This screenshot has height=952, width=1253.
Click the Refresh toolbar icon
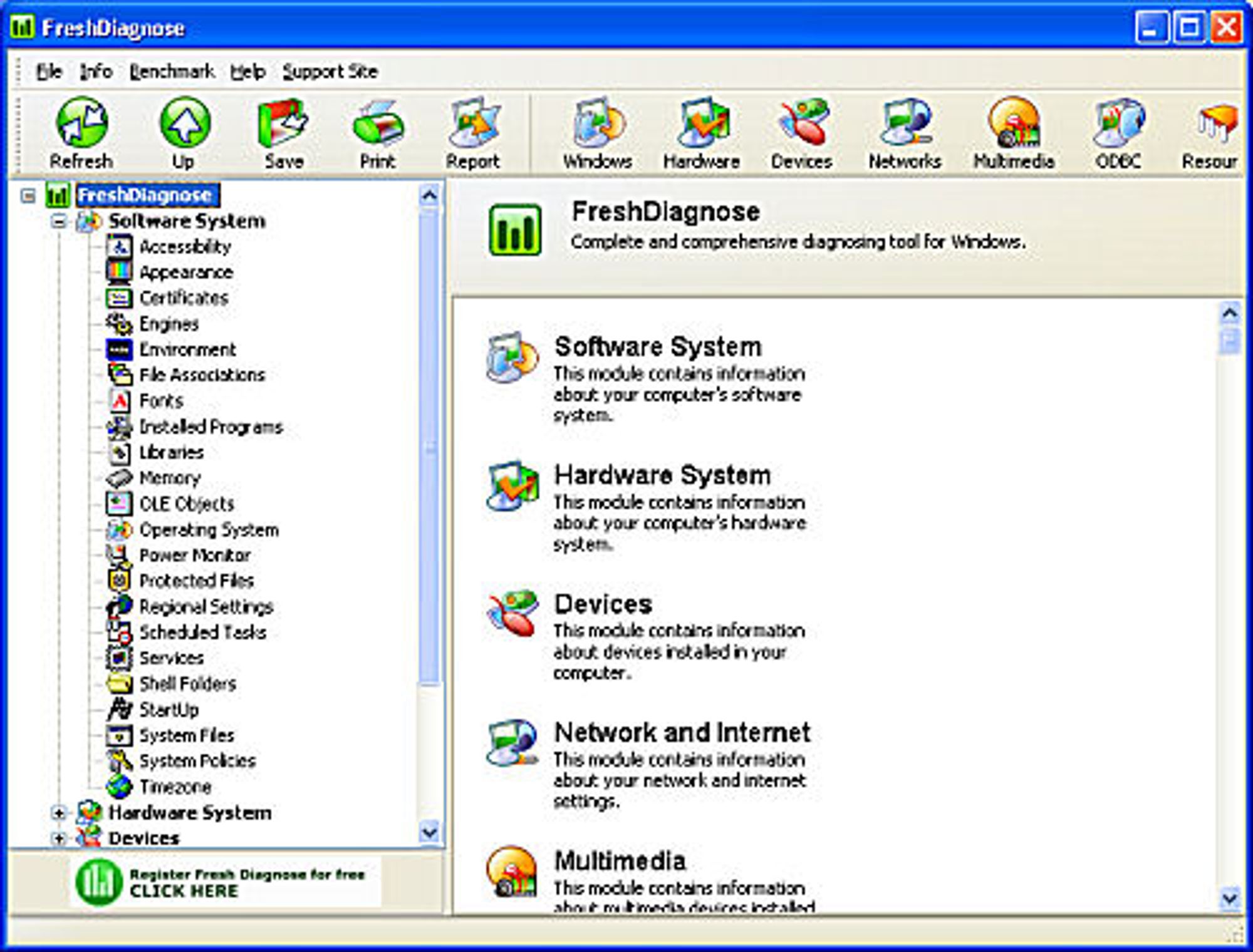pyautogui.click(x=82, y=123)
